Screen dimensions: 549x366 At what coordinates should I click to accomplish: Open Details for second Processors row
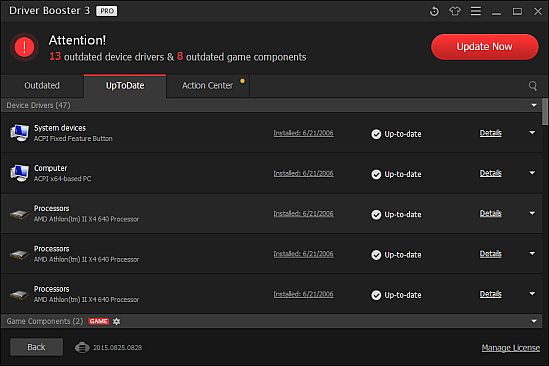[x=491, y=254]
